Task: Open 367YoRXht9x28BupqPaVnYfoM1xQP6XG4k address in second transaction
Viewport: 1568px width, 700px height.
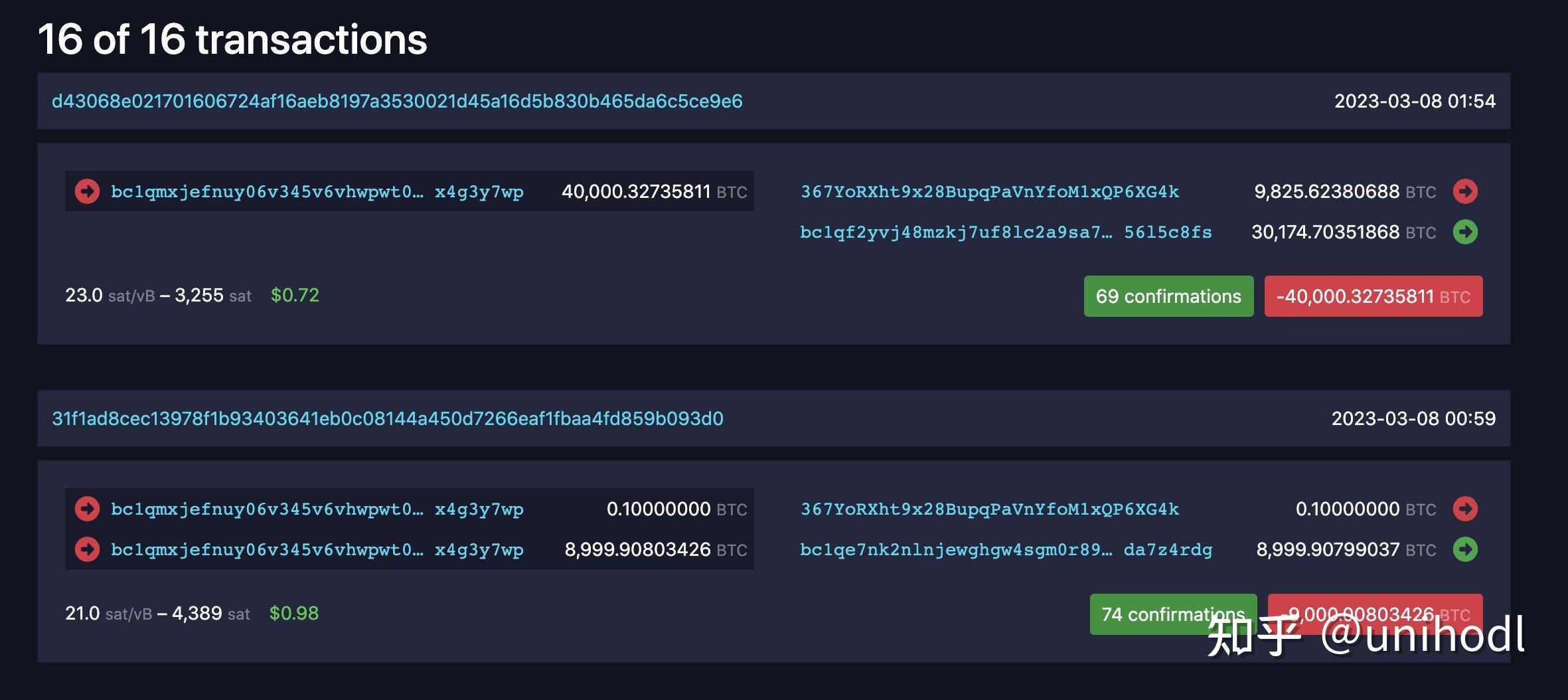Action: (x=990, y=509)
